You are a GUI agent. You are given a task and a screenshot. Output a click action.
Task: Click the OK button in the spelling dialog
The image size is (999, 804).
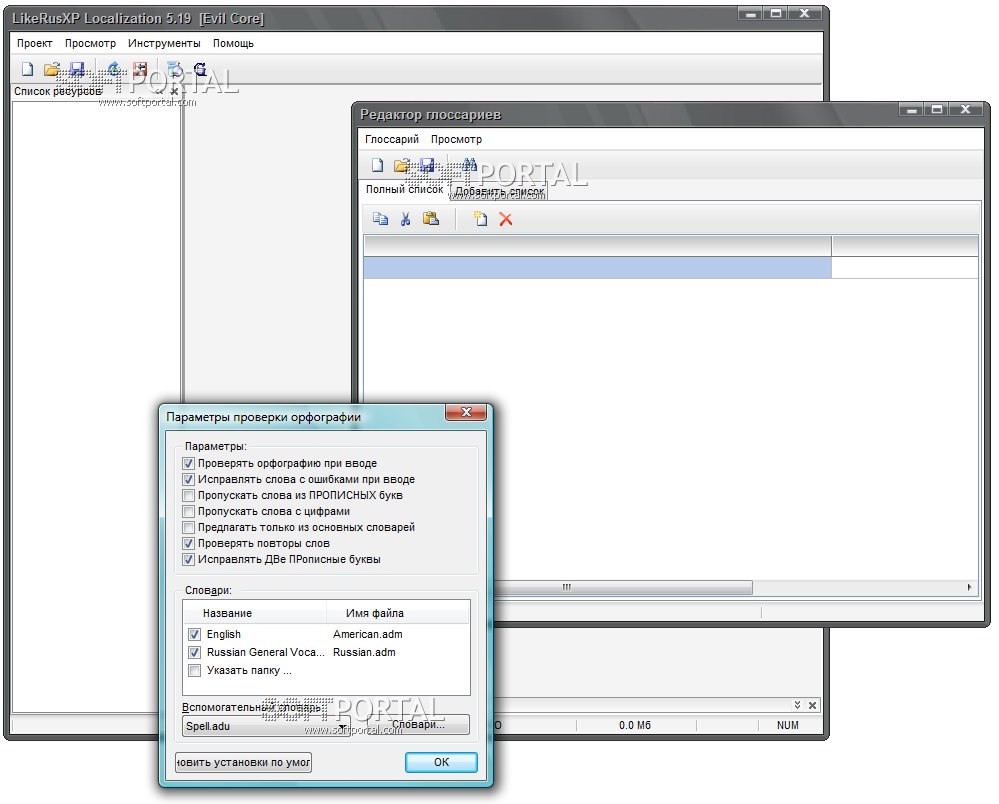(x=441, y=762)
